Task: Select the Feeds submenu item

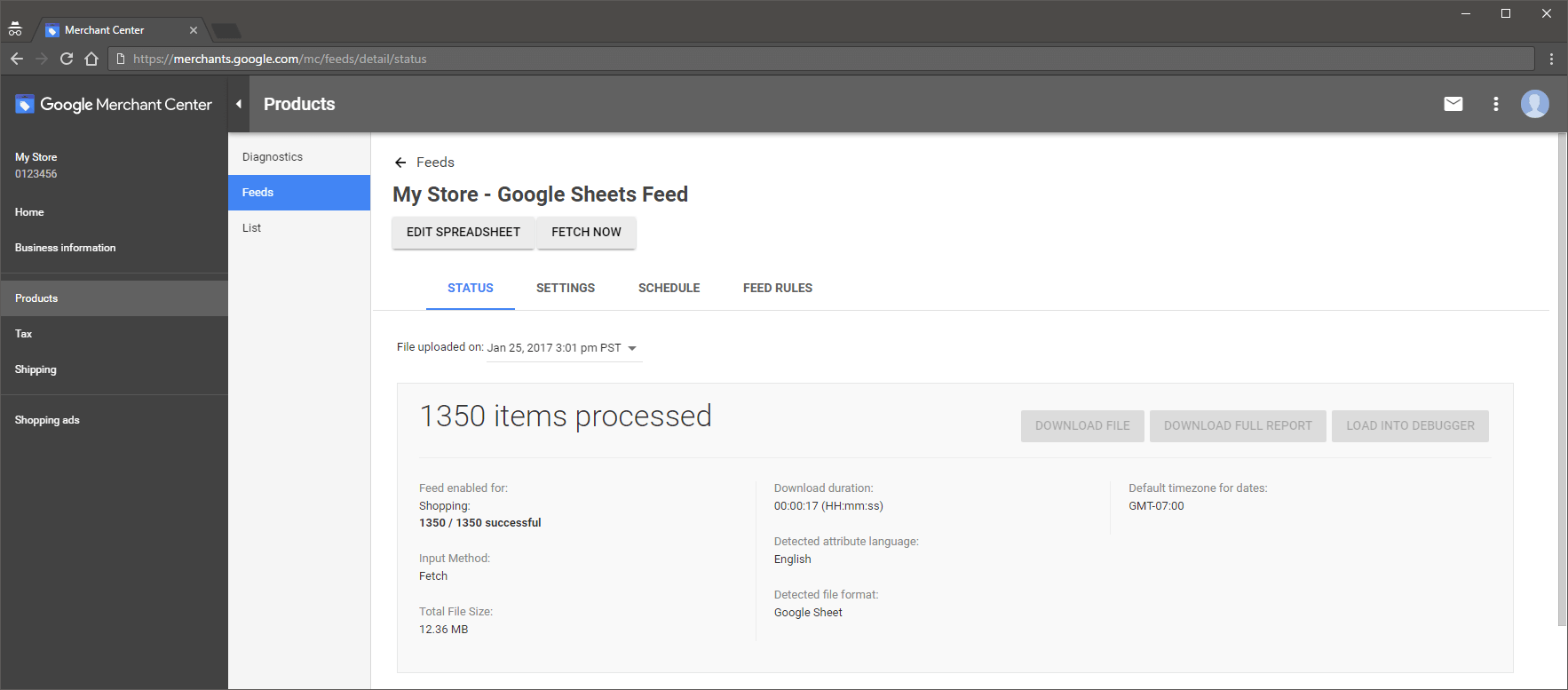Action: point(299,193)
